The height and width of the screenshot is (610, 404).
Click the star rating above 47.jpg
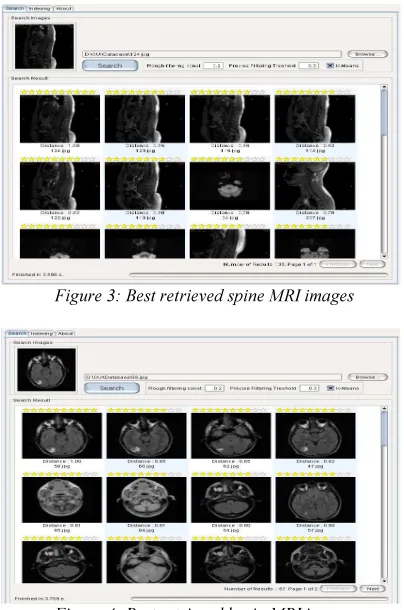[314, 410]
